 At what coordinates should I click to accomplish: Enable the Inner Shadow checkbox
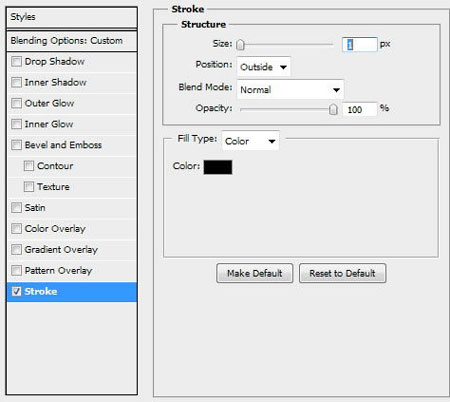click(x=16, y=82)
